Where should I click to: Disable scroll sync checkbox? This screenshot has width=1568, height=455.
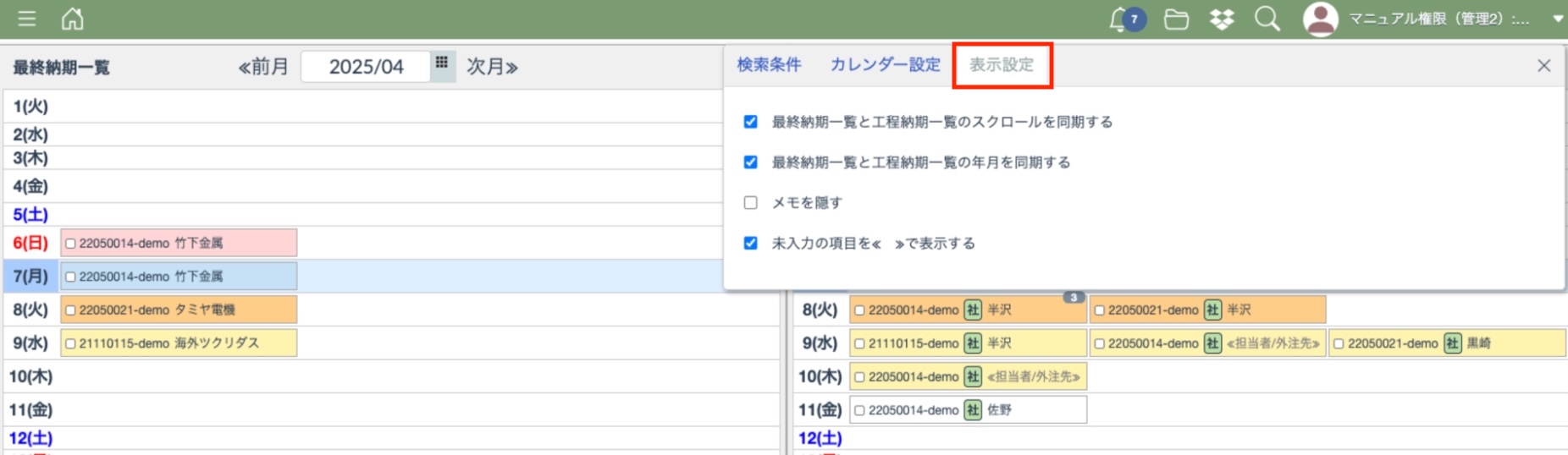pos(750,122)
